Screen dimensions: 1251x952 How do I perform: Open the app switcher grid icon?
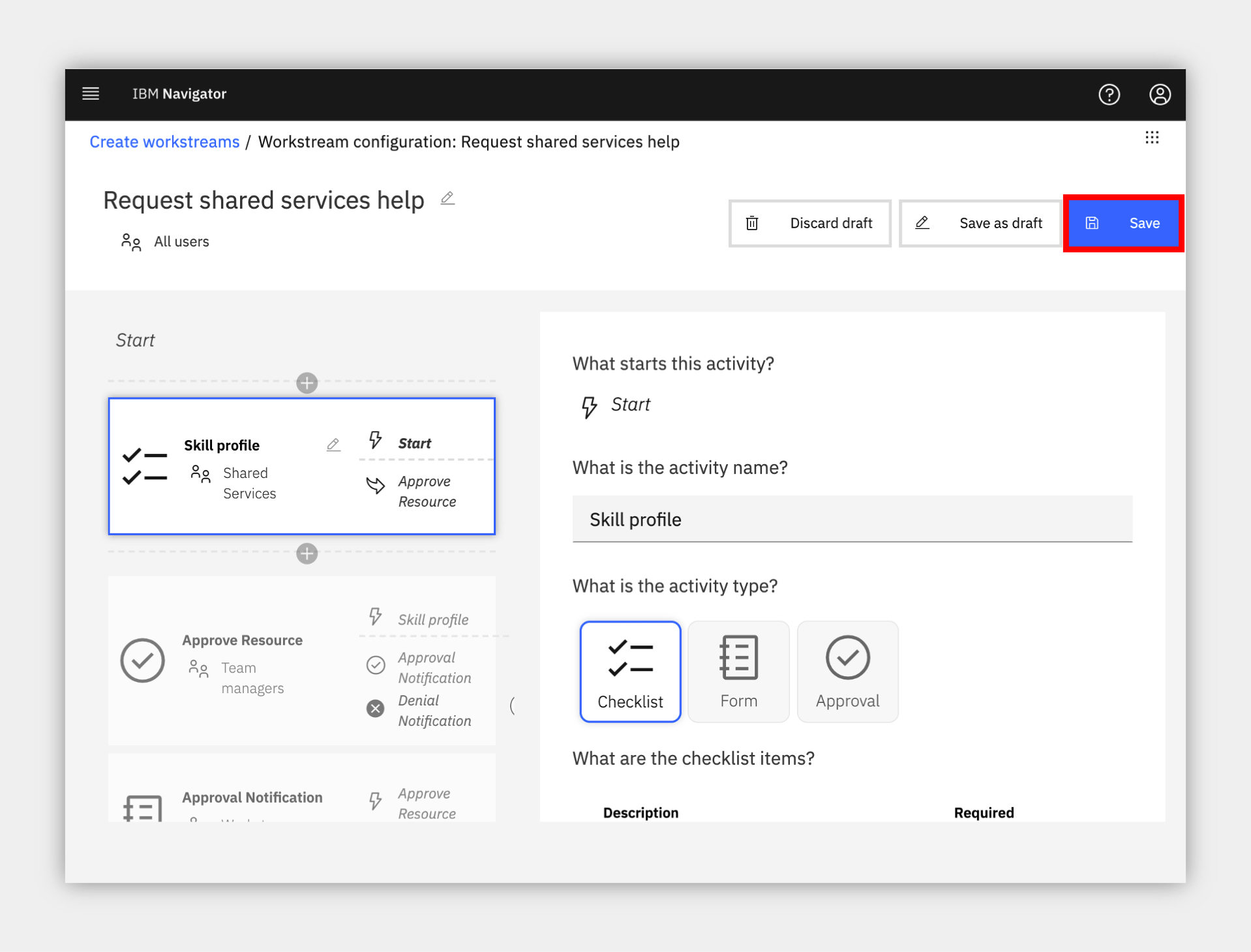coord(1152,138)
